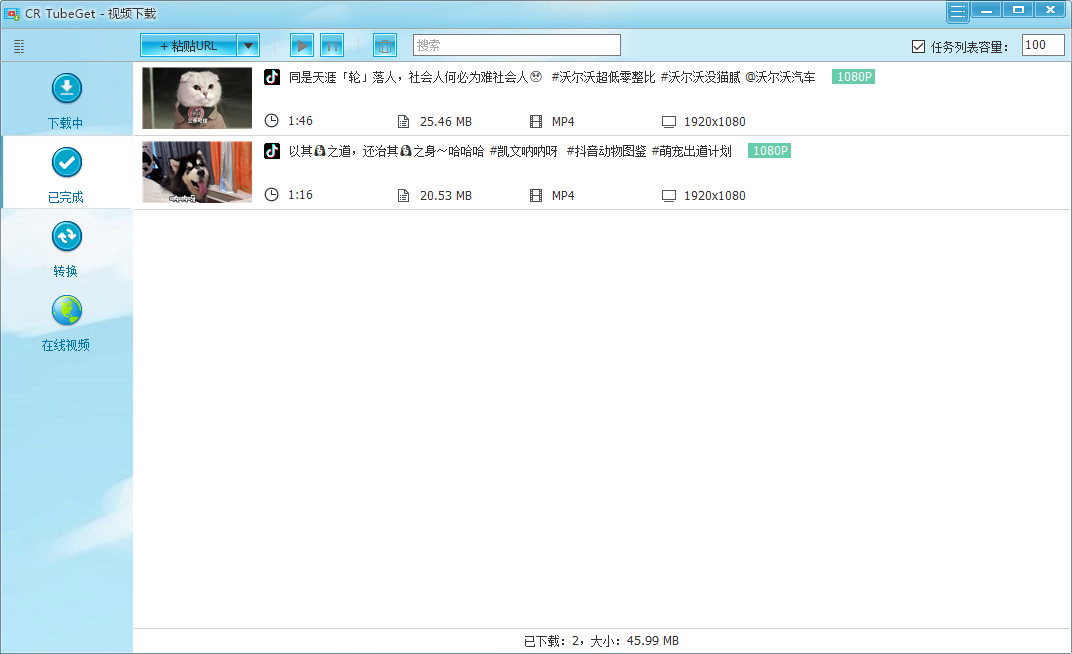Image resolution: width=1072 pixels, height=654 pixels.
Task: Click TikTok icon of the dog video
Action: point(272,150)
